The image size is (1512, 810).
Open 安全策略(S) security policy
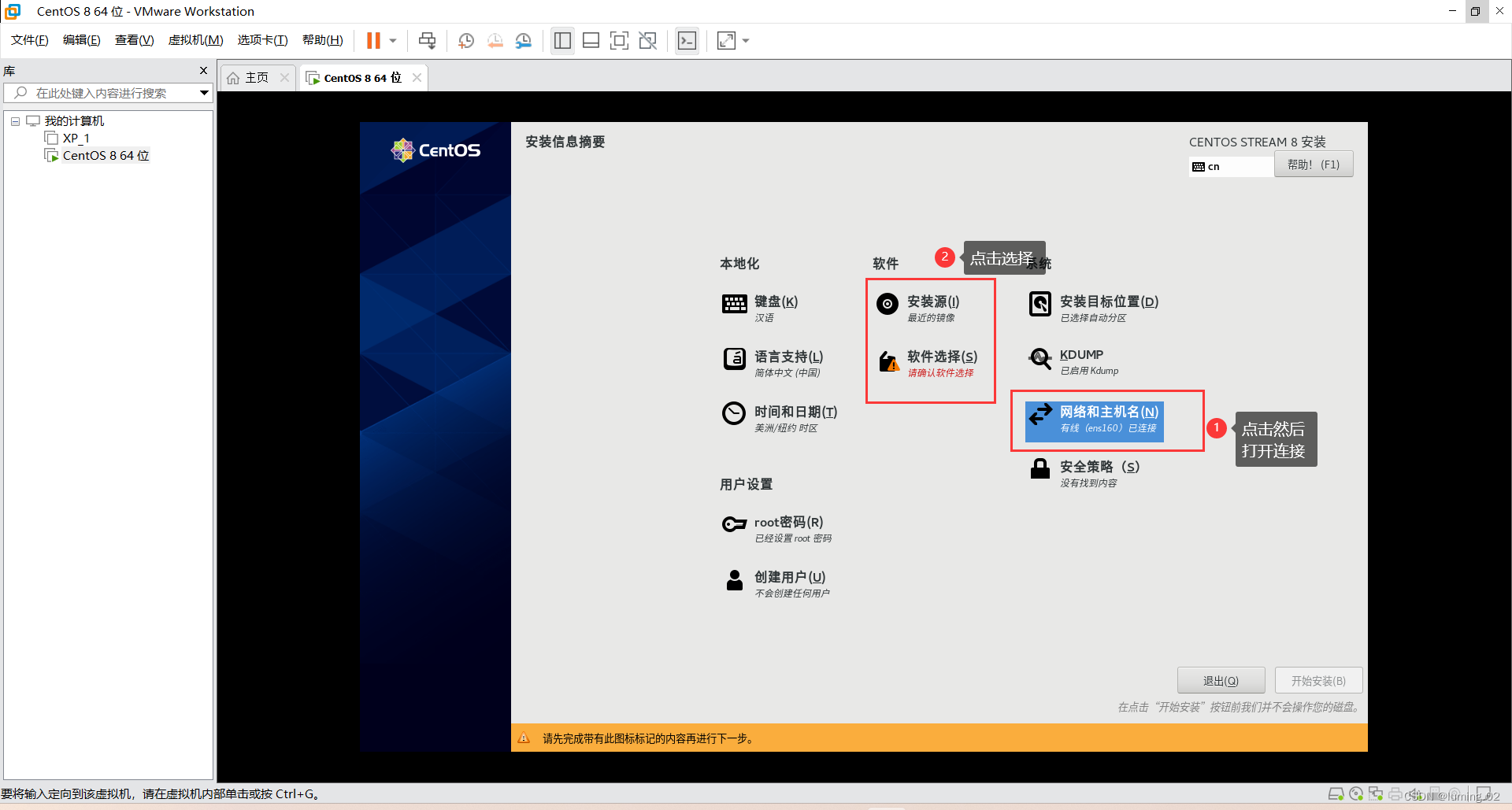[1084, 473]
